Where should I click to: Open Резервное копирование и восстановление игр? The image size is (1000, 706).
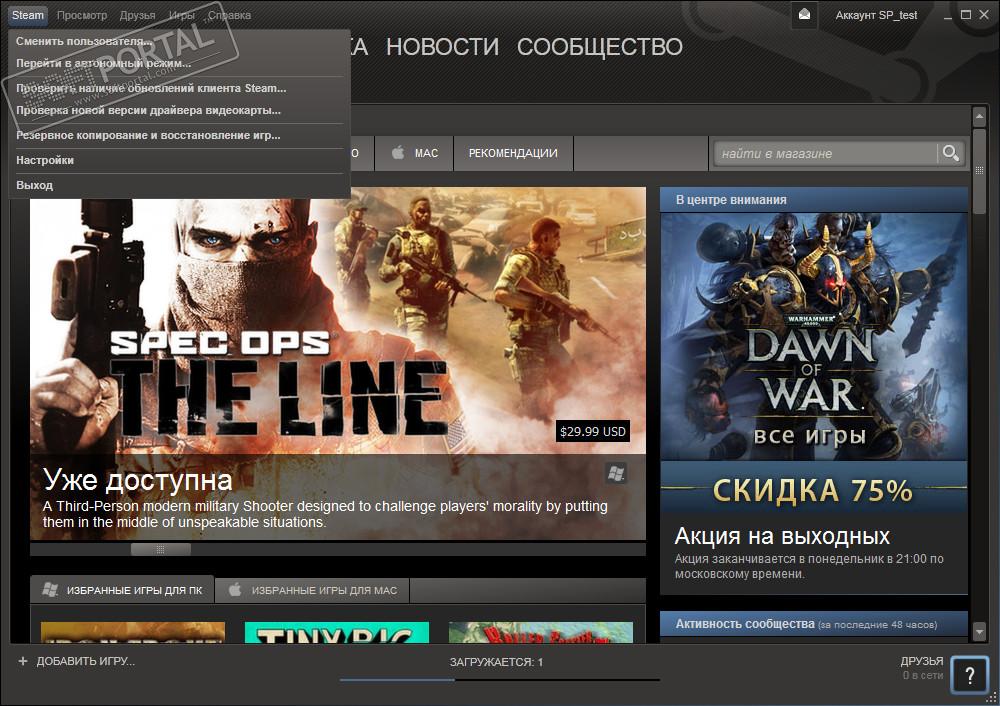(179, 135)
